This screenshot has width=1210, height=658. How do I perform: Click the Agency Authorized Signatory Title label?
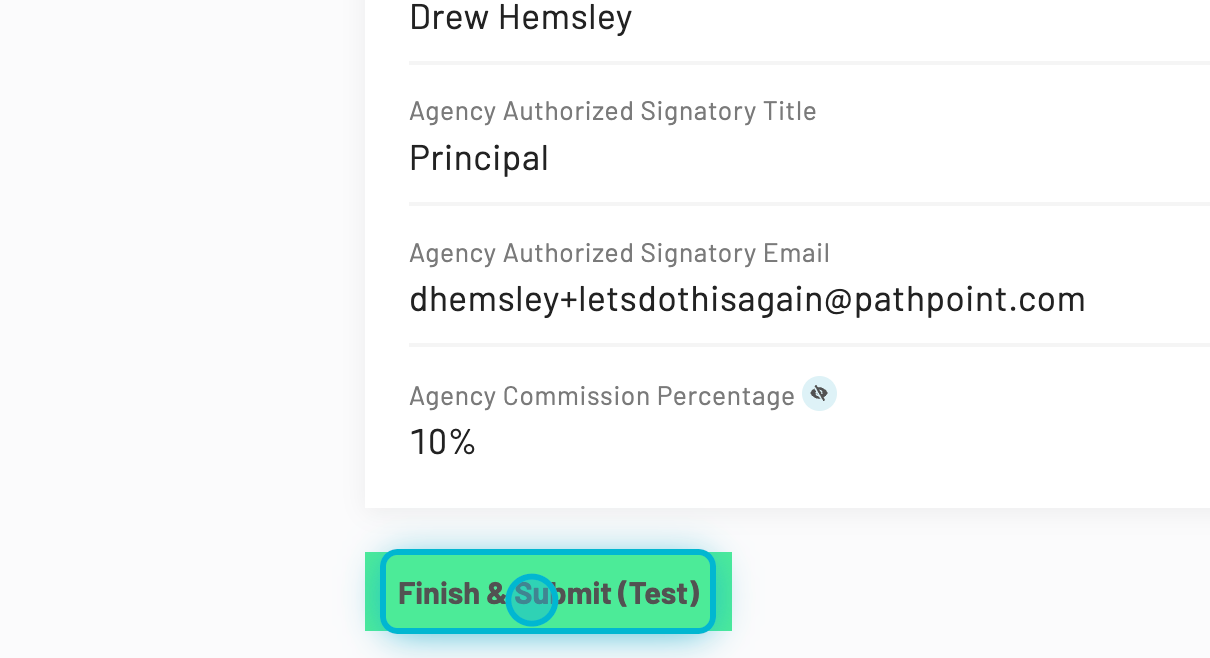tap(612, 111)
